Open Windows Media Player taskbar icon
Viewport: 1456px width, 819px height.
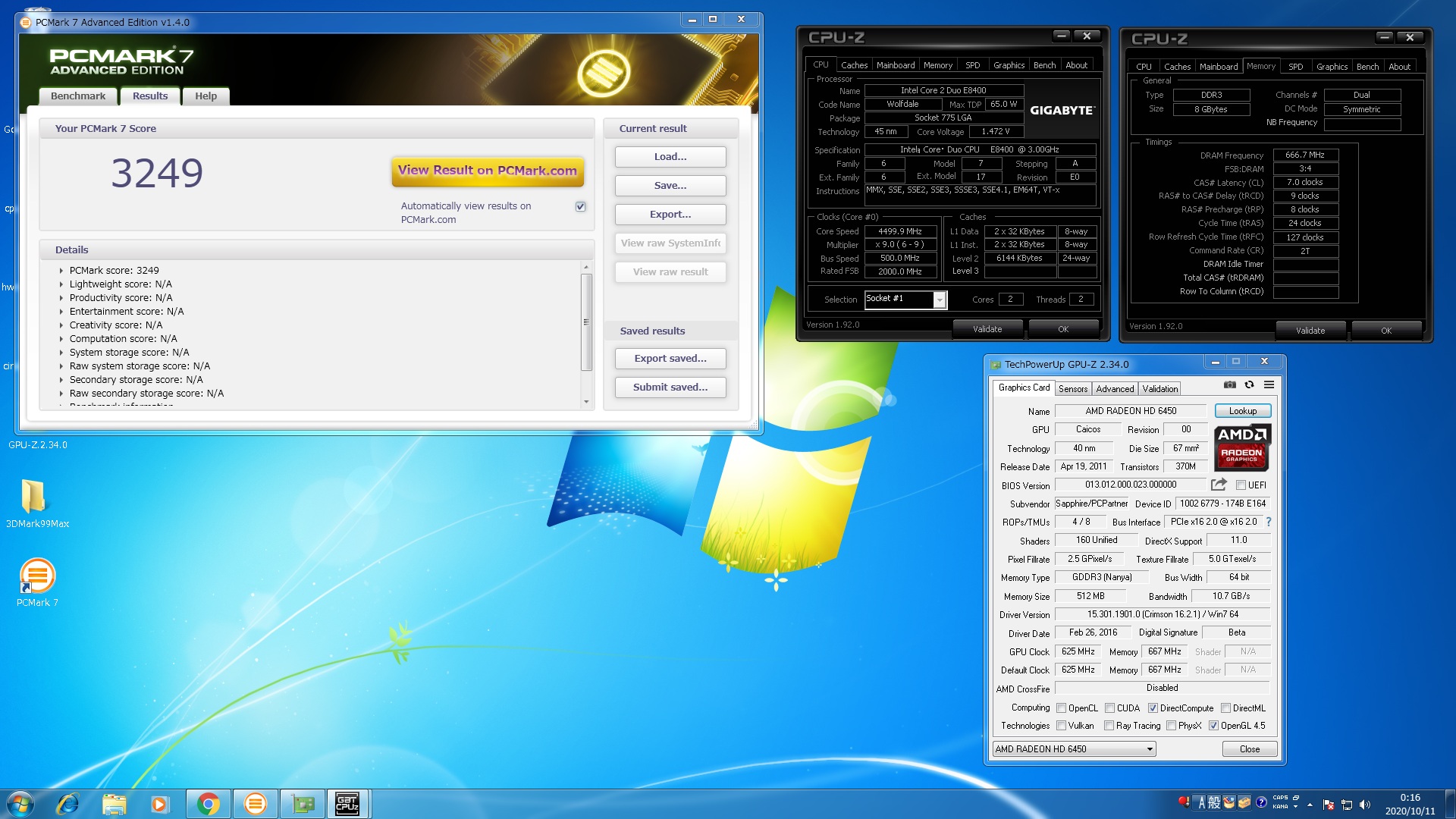[x=159, y=804]
